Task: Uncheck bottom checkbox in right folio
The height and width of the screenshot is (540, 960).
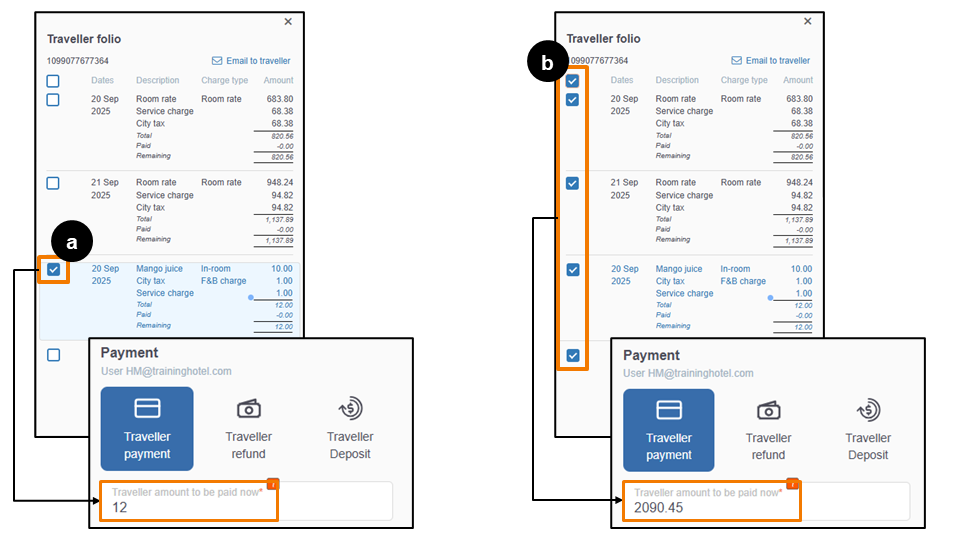Action: (x=572, y=355)
